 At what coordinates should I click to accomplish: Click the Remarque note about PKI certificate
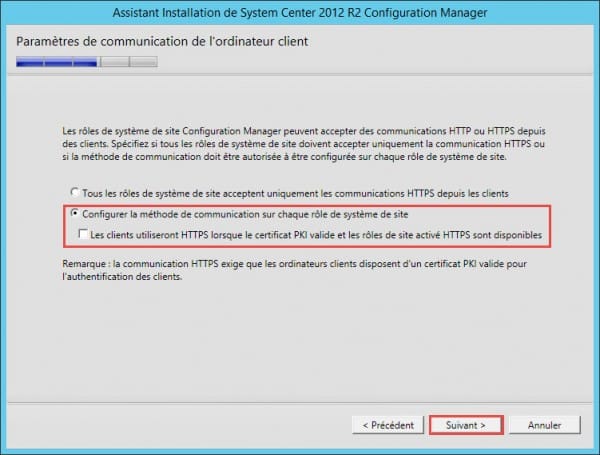click(294, 270)
